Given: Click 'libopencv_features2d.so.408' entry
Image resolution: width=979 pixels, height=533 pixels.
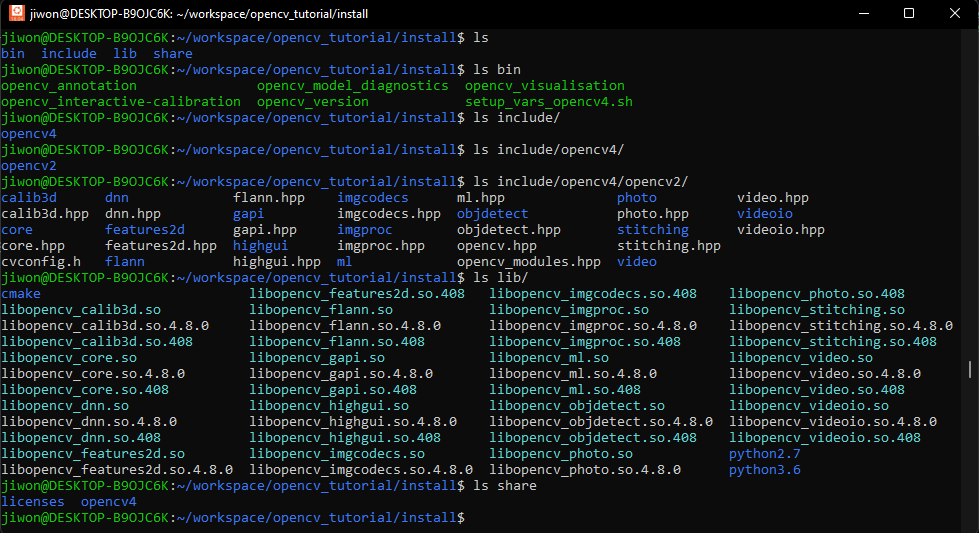Looking at the screenshot, I should click(x=357, y=294).
